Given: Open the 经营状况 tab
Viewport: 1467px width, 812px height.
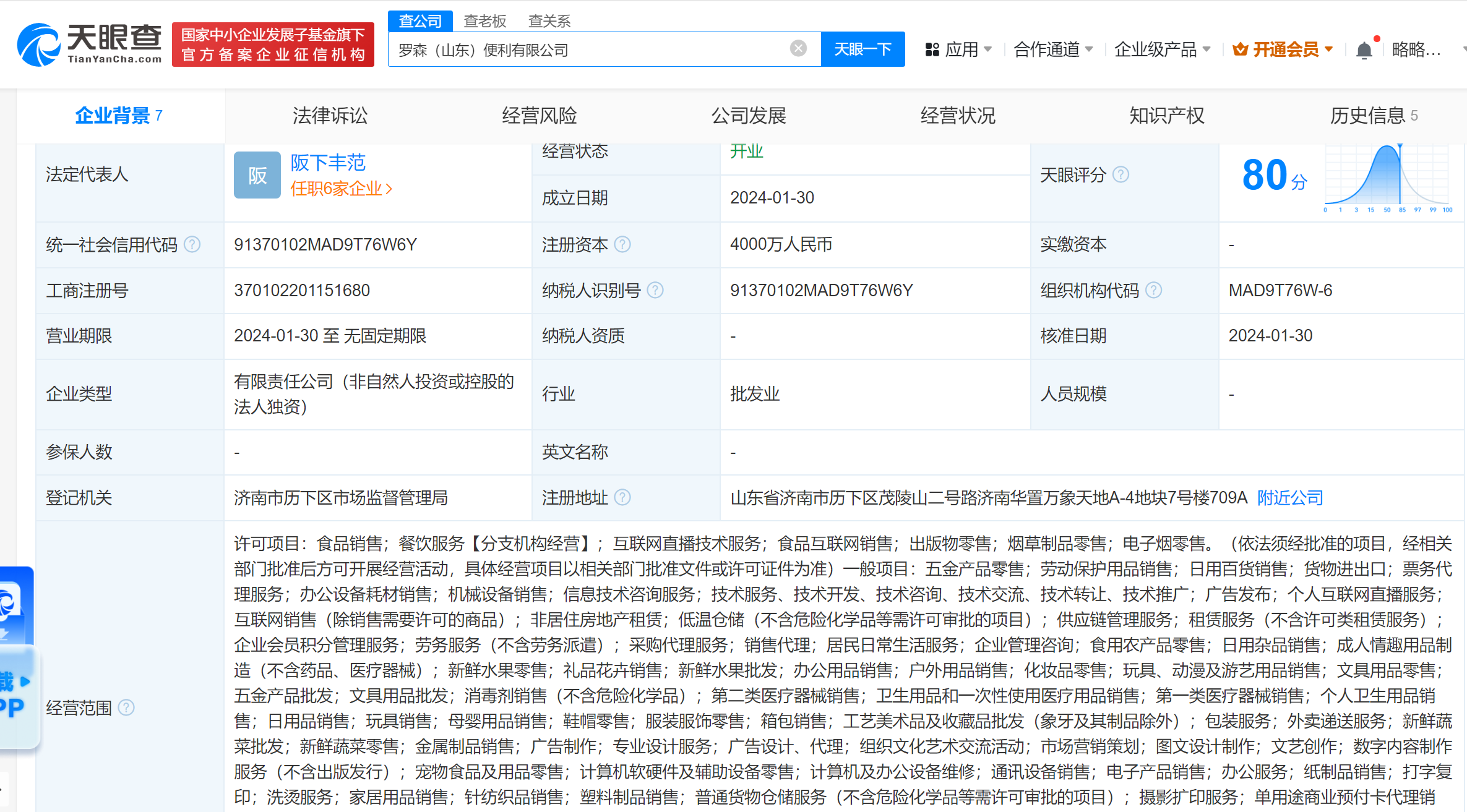Looking at the screenshot, I should 957,116.
